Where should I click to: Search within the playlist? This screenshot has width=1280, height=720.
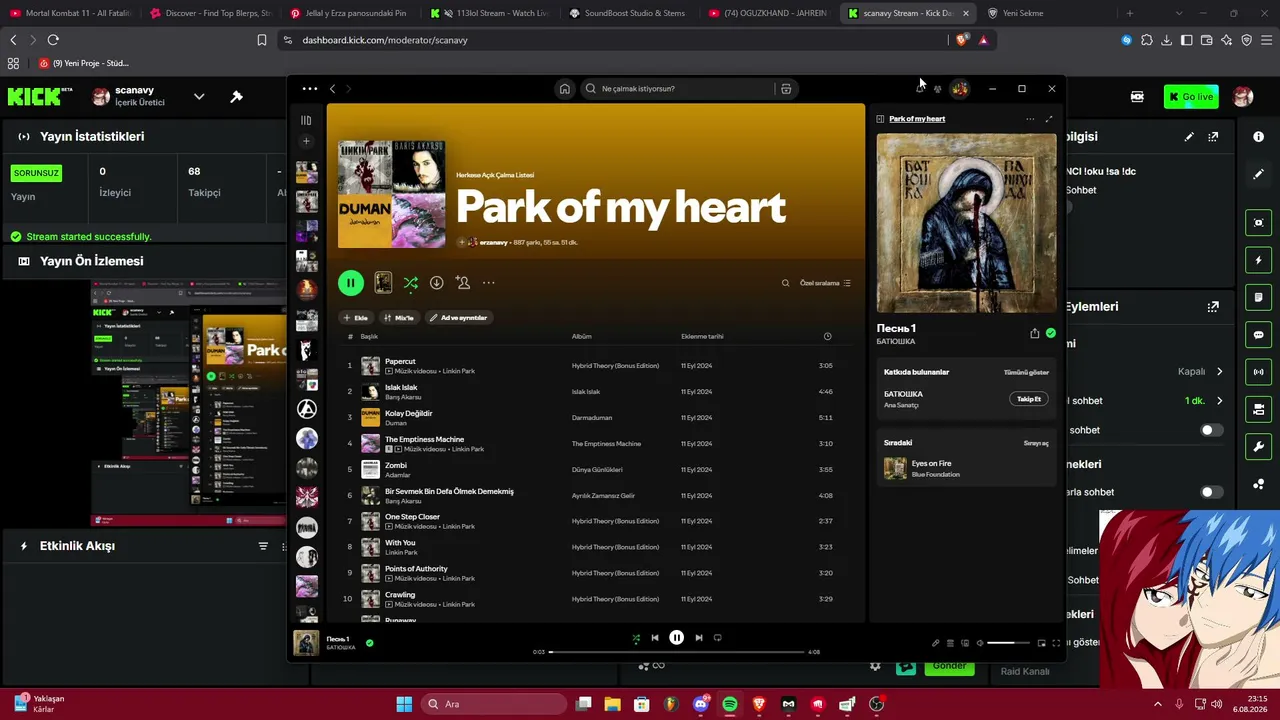[785, 283]
